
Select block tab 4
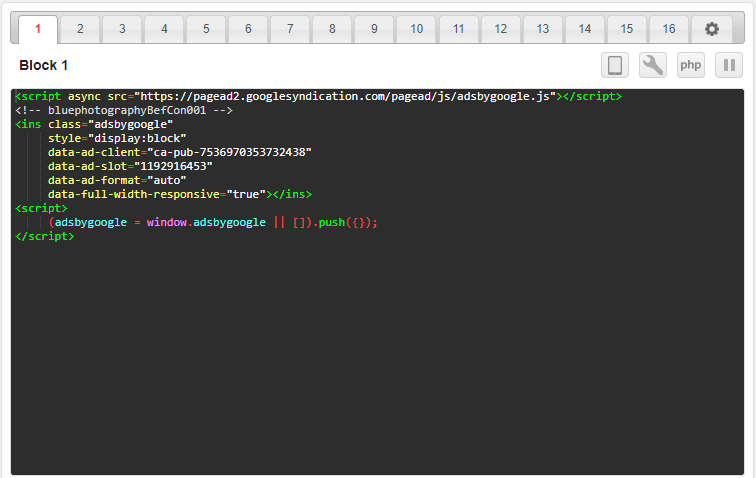click(x=164, y=29)
